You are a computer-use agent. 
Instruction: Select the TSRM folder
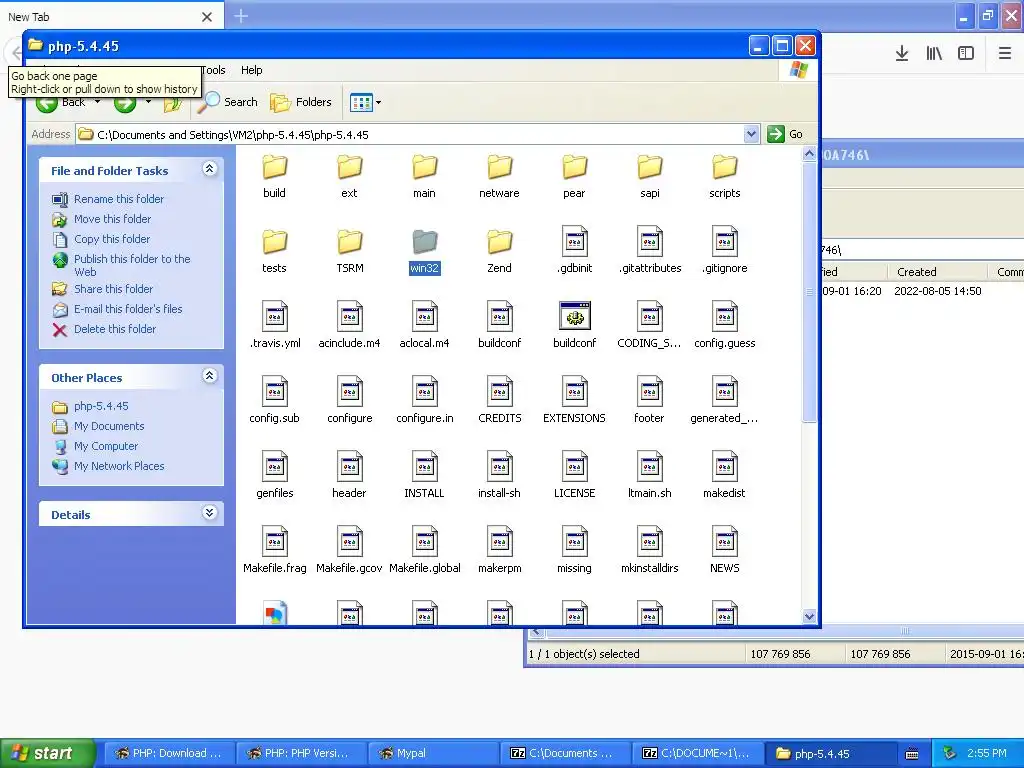point(349,251)
